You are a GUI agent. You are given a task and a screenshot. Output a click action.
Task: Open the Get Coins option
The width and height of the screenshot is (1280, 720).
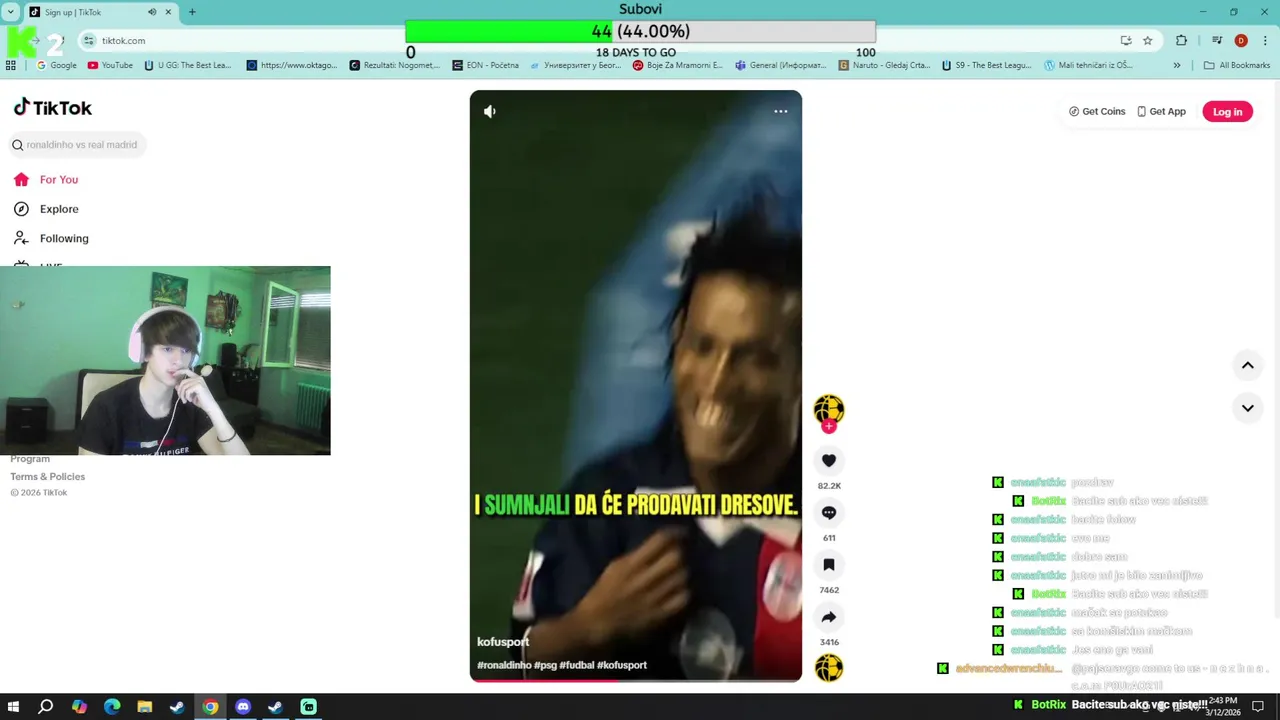tap(1097, 111)
